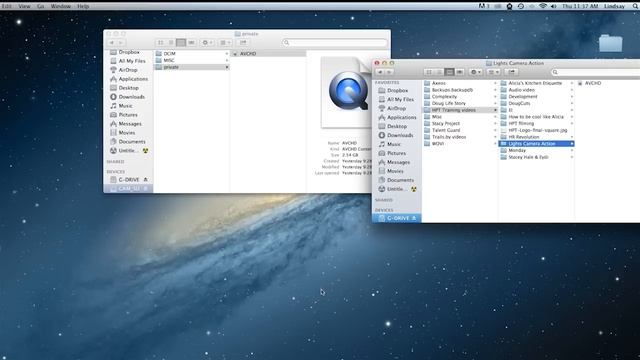The image size is (640, 360).
Task: Go forward in Lights Camera Action window
Action: click(389, 72)
